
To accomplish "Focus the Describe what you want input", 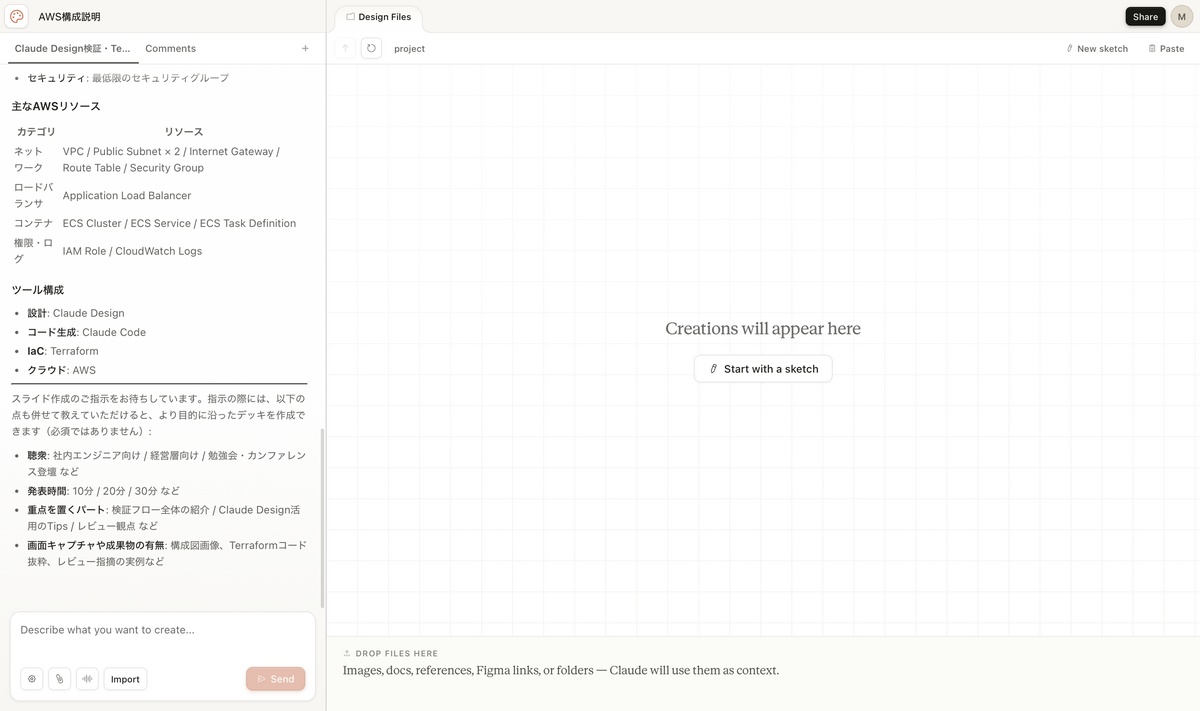I will tap(162, 630).
